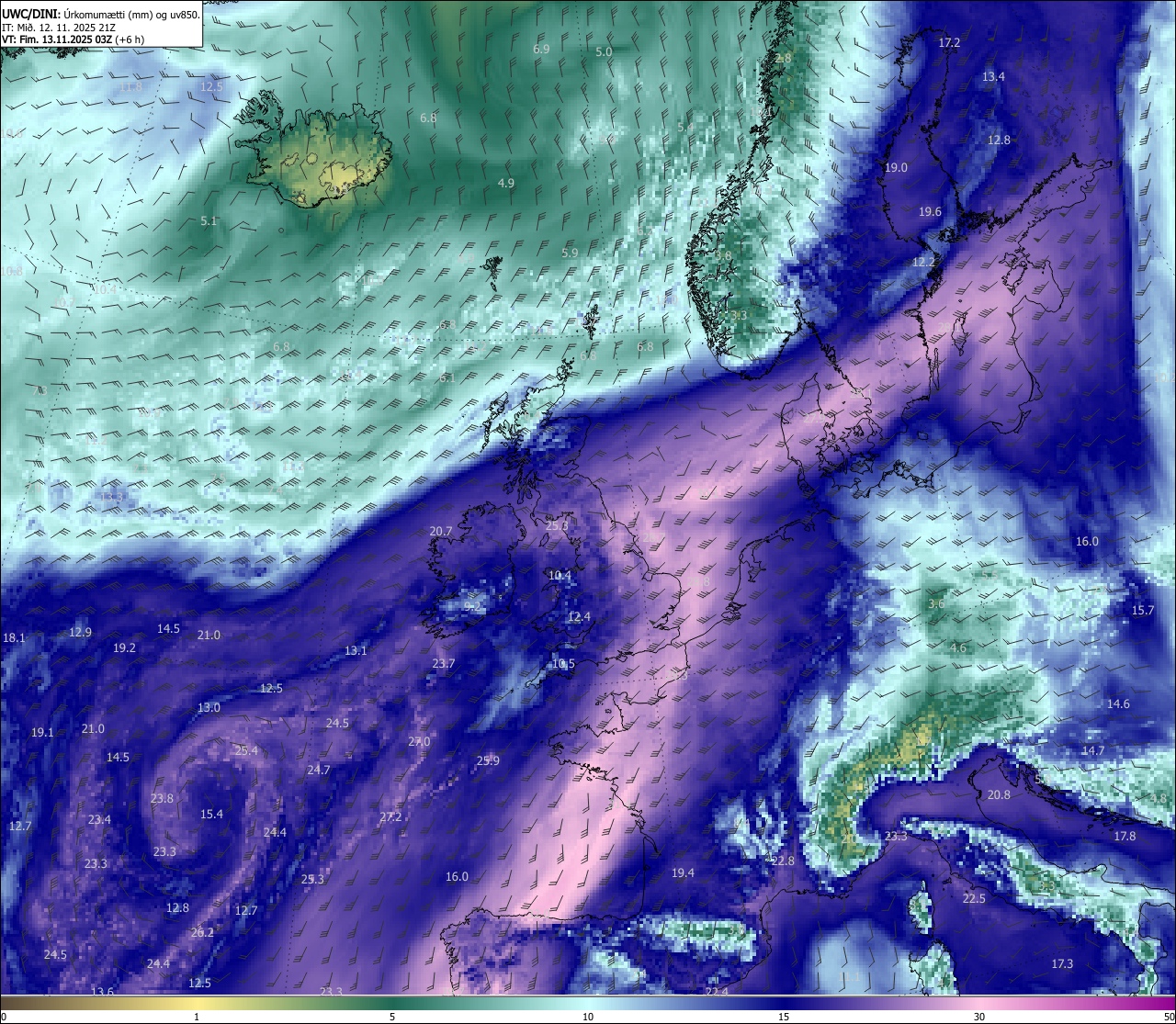Click the map value '19.4'

tap(683, 873)
